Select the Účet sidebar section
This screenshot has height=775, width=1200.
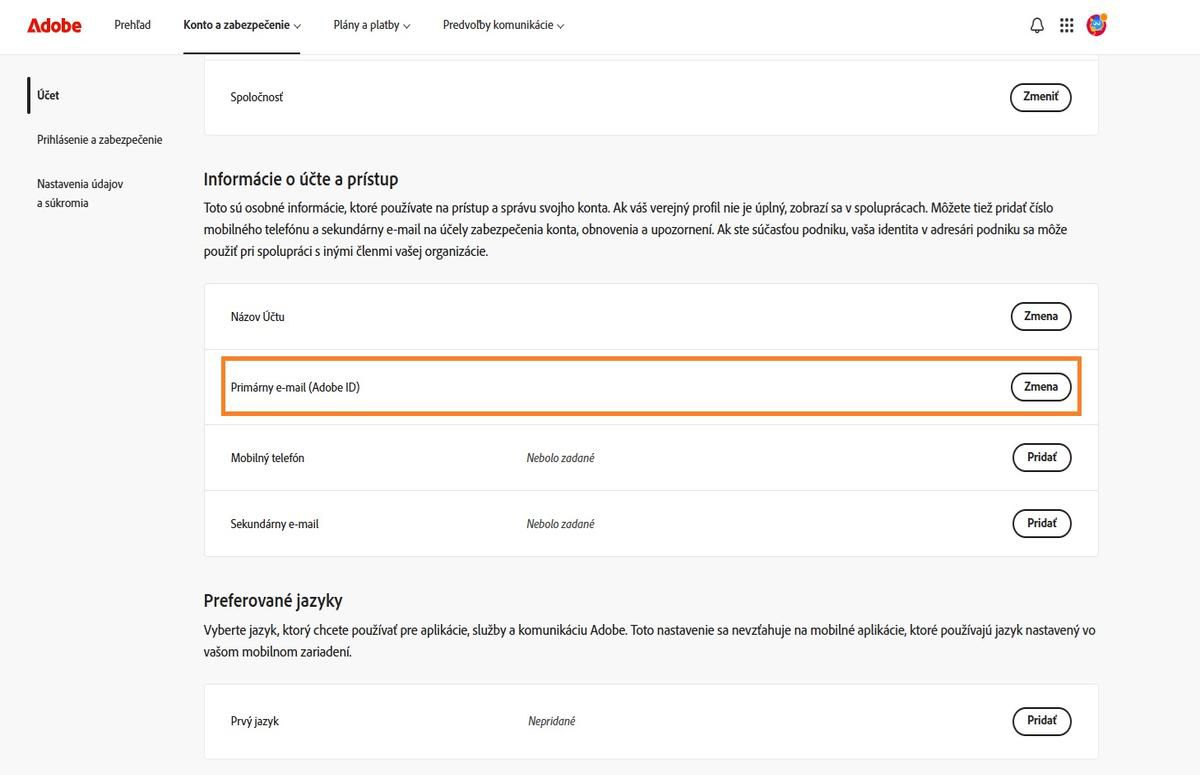tap(47, 95)
